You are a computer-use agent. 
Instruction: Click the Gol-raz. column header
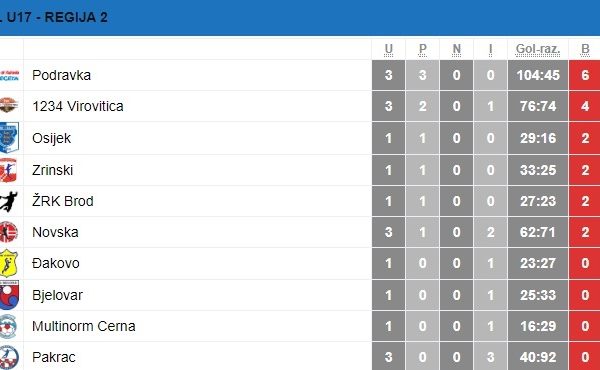(538, 49)
